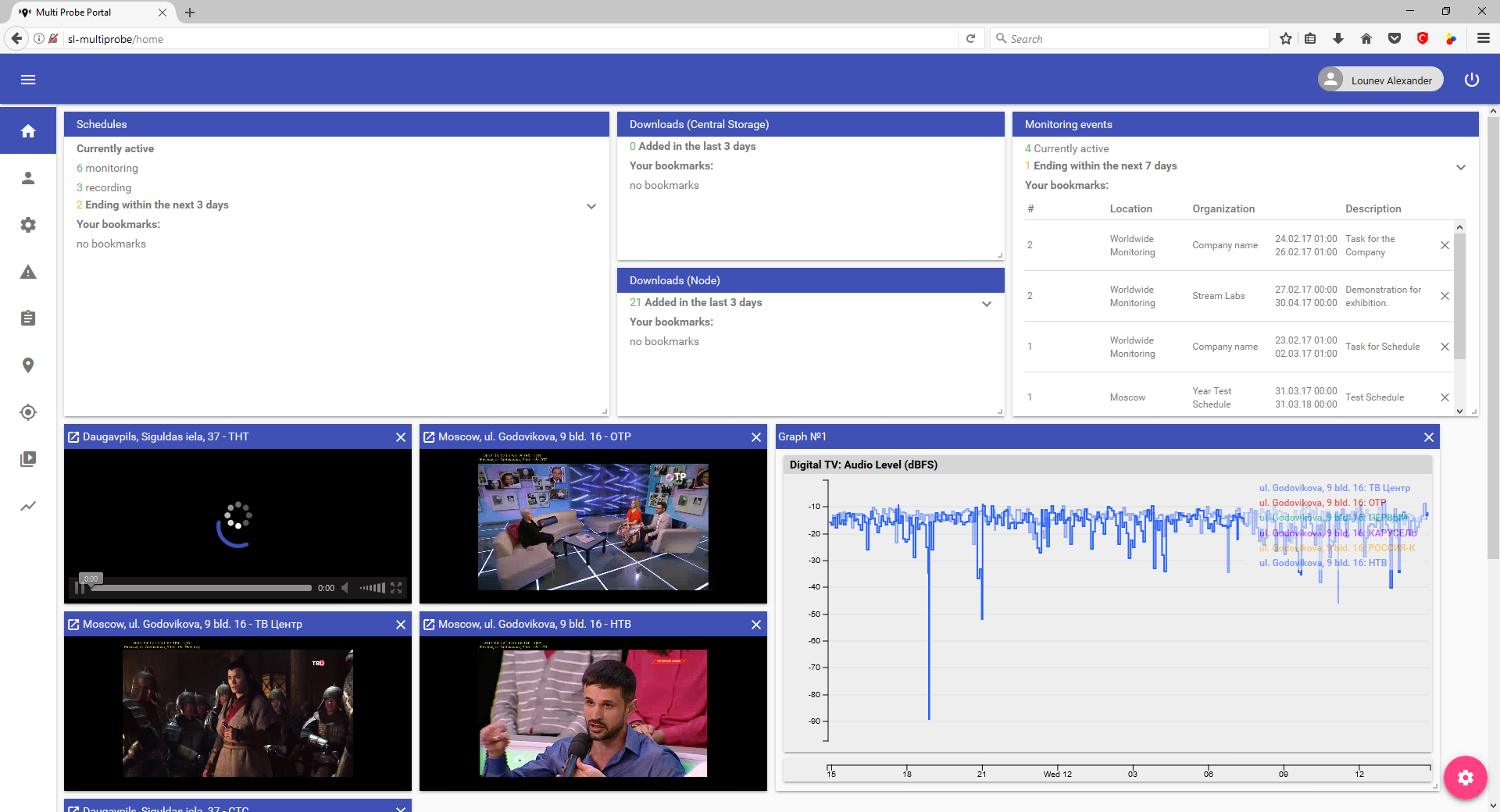Screen dimensions: 1500x812
Task: Expand monitoring events ending within 7 days
Action: (x=1460, y=167)
